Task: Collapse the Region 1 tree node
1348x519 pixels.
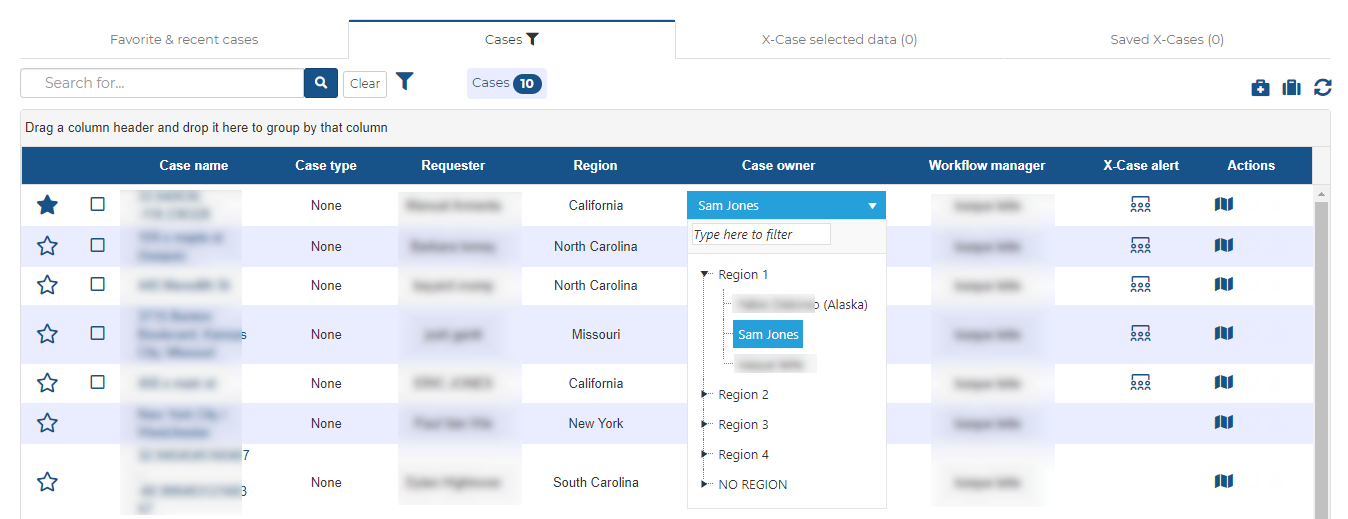Action: tap(705, 274)
